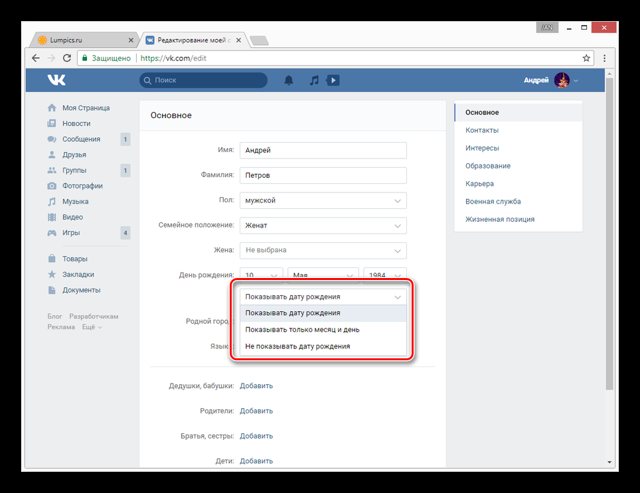
Task: Open a new browser tab
Action: [259, 40]
